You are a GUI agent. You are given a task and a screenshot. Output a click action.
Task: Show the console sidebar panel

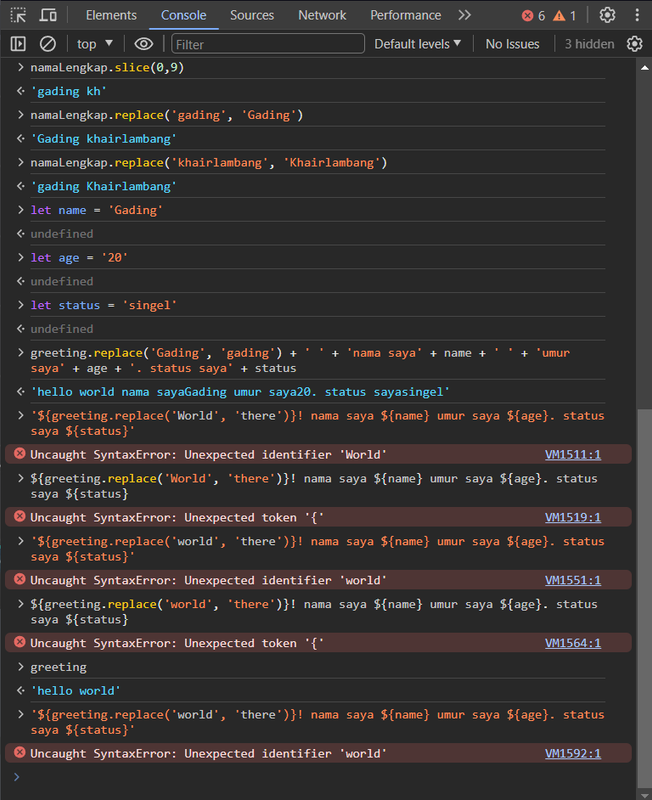point(18,44)
